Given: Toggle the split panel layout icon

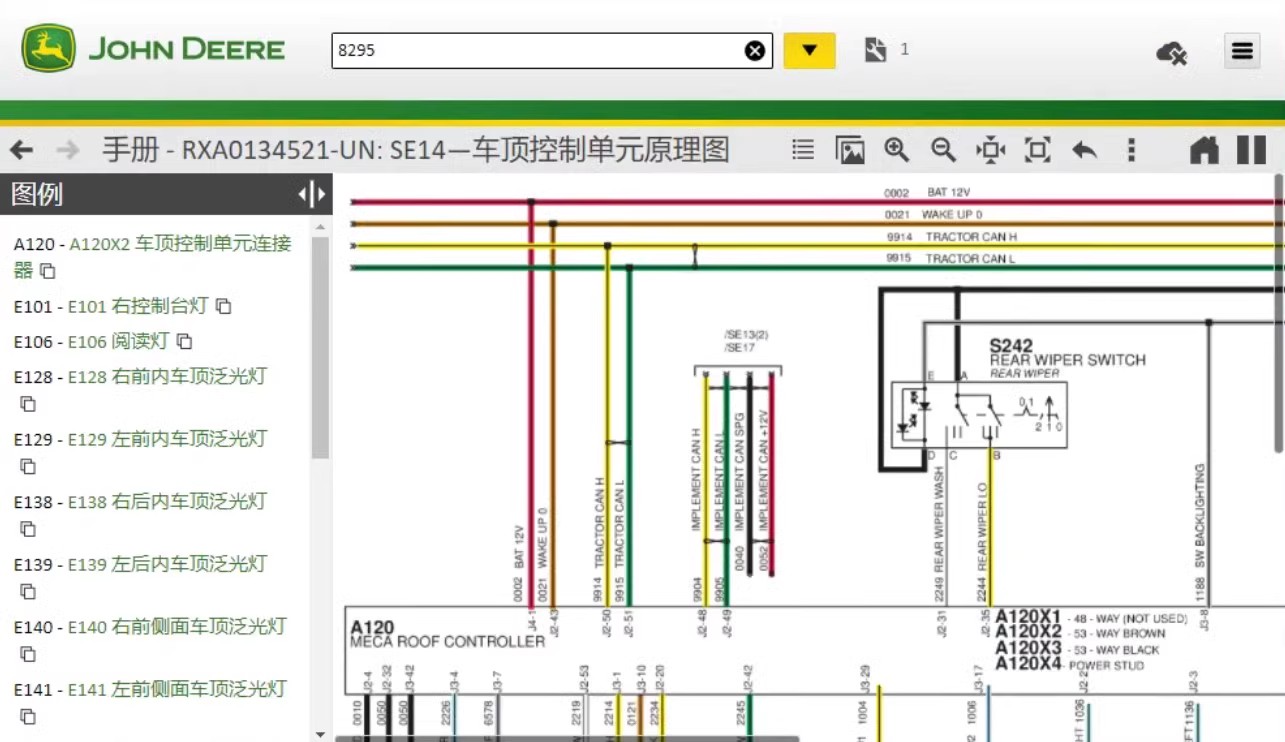Looking at the screenshot, I should tap(1251, 150).
